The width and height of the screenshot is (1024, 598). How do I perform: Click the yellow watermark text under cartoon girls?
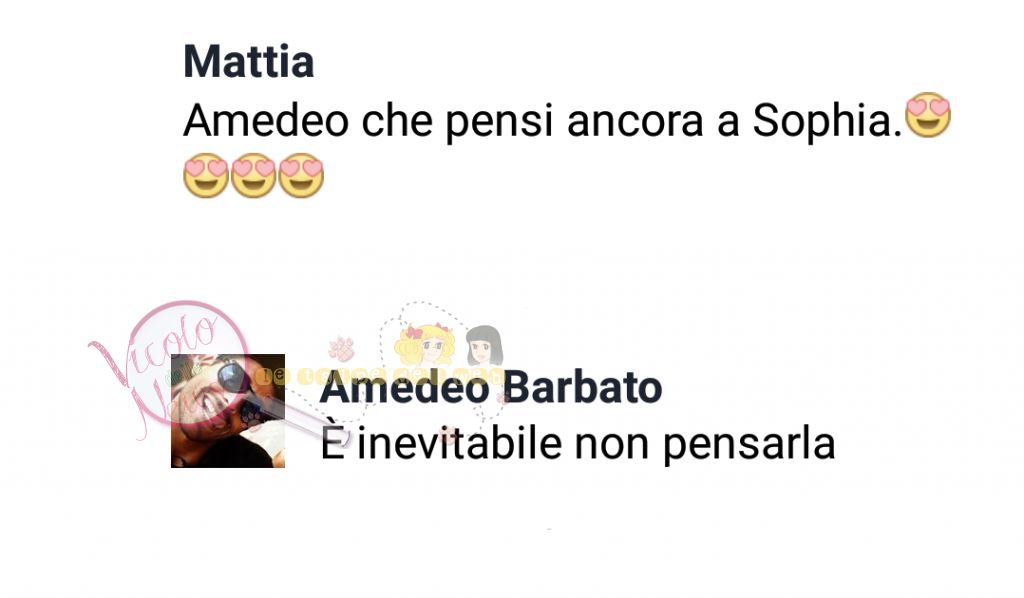(x=379, y=377)
